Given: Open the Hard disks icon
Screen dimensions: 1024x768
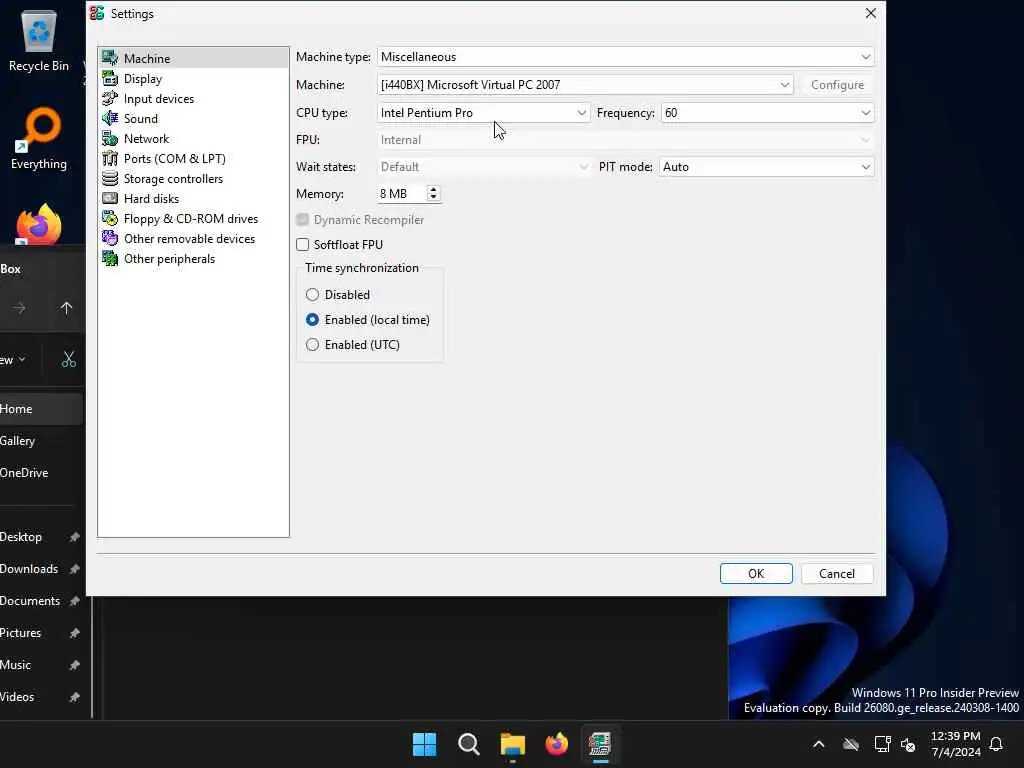Looking at the screenshot, I should coord(110,199).
